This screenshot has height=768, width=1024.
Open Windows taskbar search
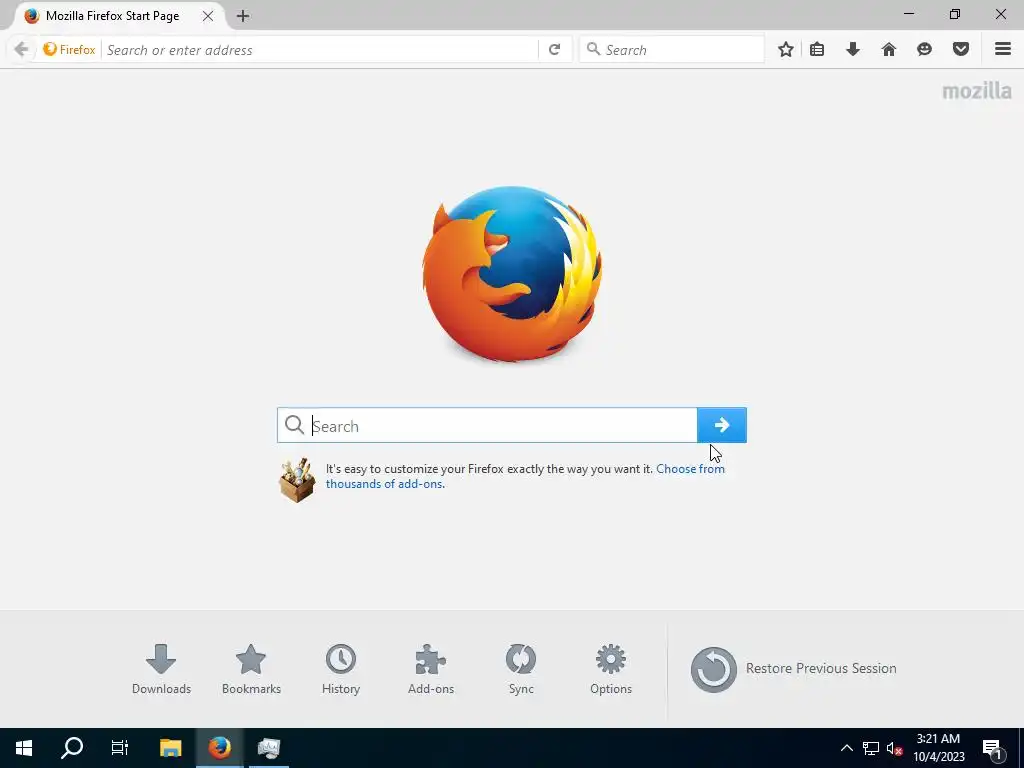pos(72,748)
